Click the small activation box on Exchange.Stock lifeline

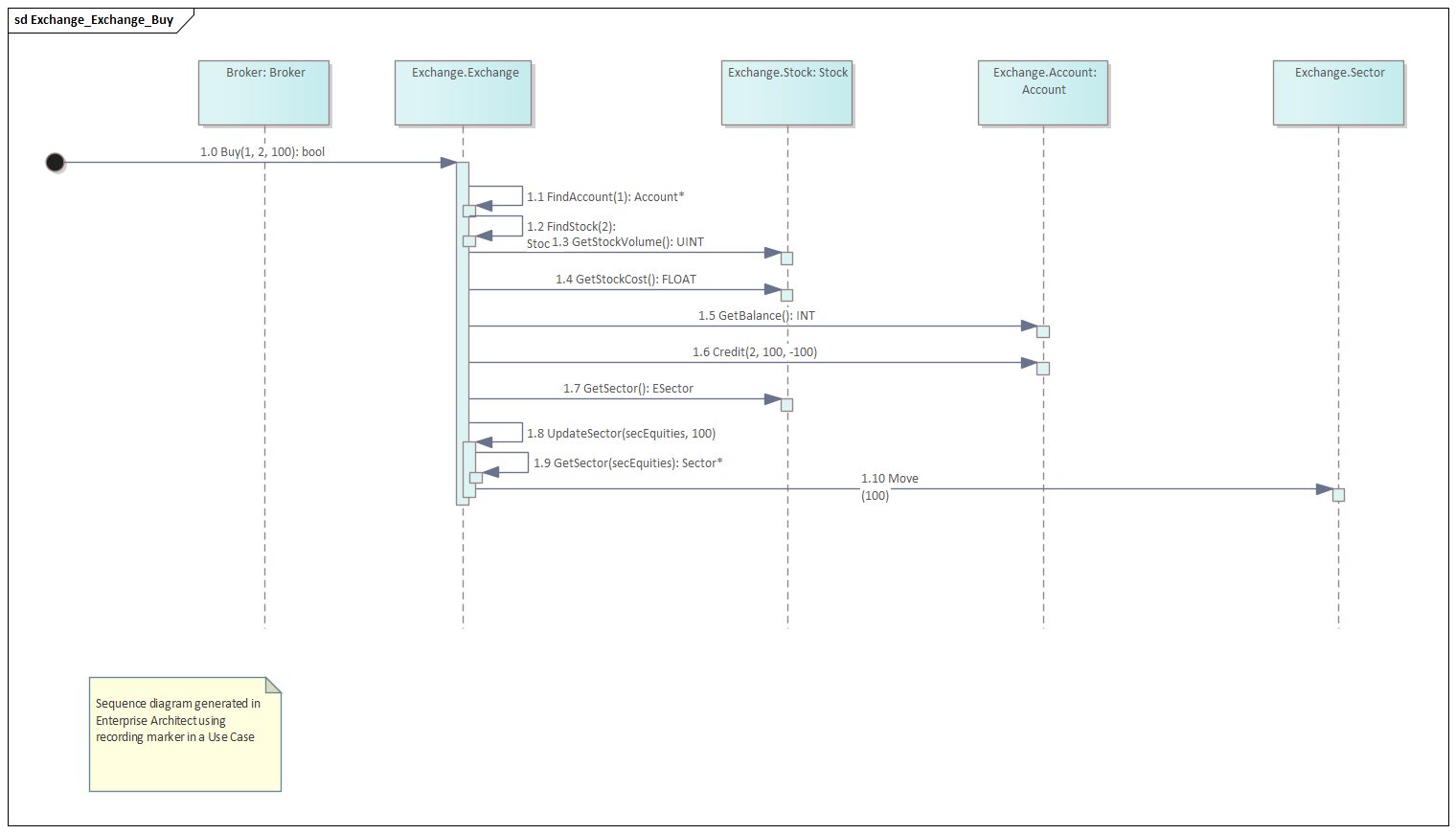[785, 258]
